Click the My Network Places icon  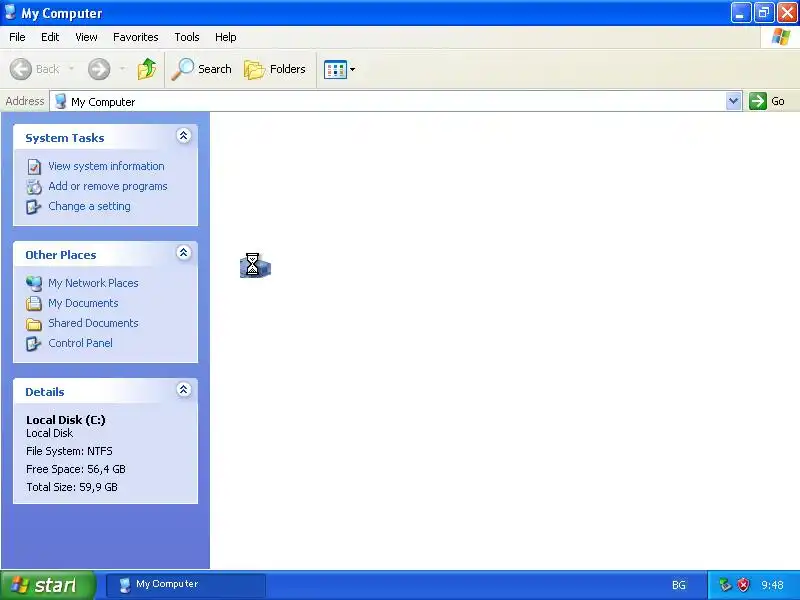pos(34,283)
